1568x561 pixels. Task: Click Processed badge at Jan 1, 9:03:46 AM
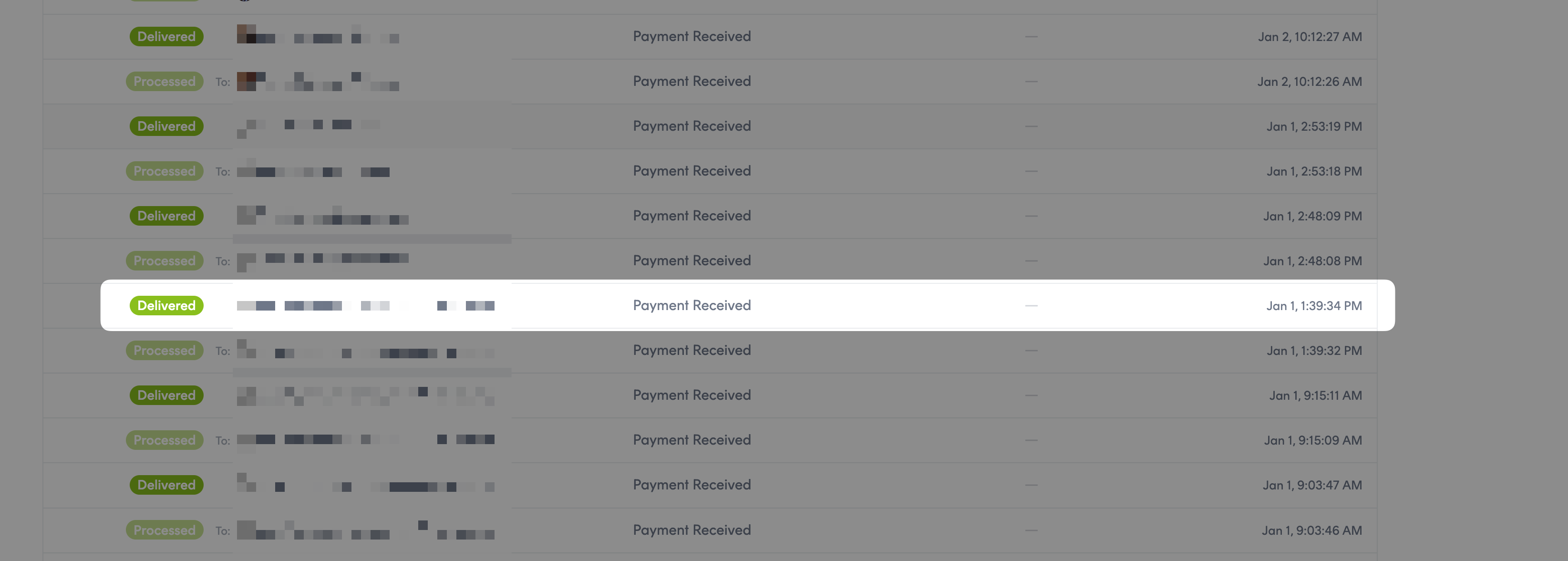[165, 530]
